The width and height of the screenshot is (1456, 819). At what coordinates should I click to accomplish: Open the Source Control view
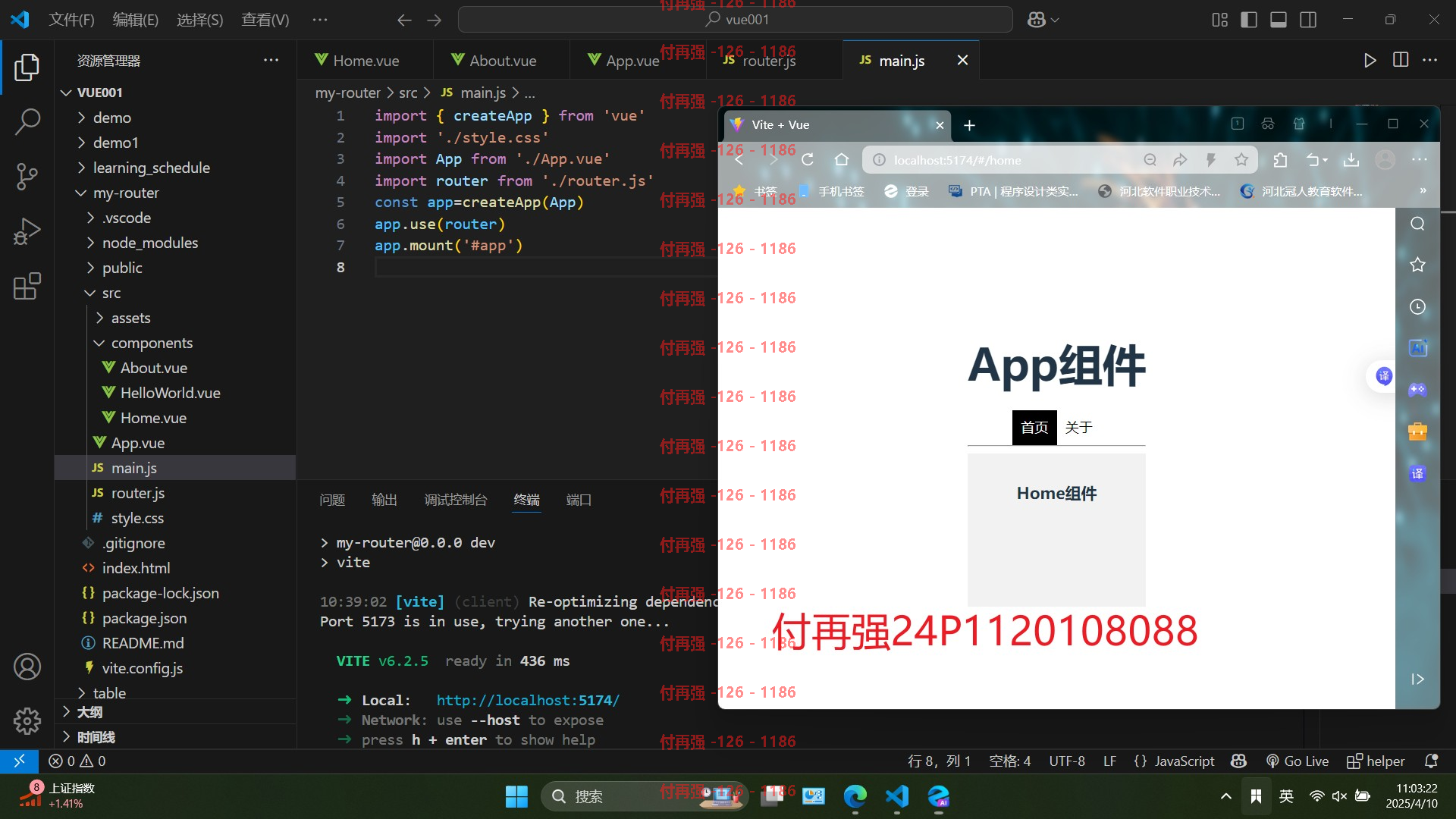(27, 176)
